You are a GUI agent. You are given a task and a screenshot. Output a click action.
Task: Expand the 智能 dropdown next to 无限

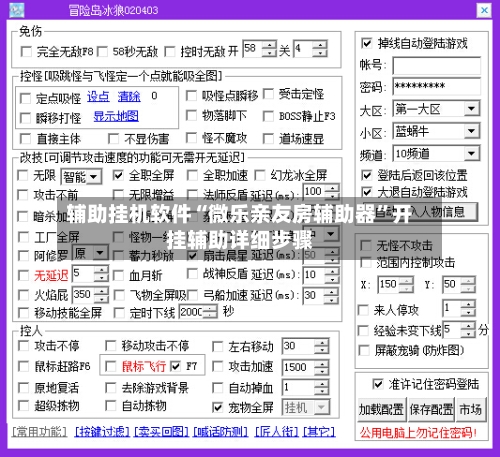[94, 177]
